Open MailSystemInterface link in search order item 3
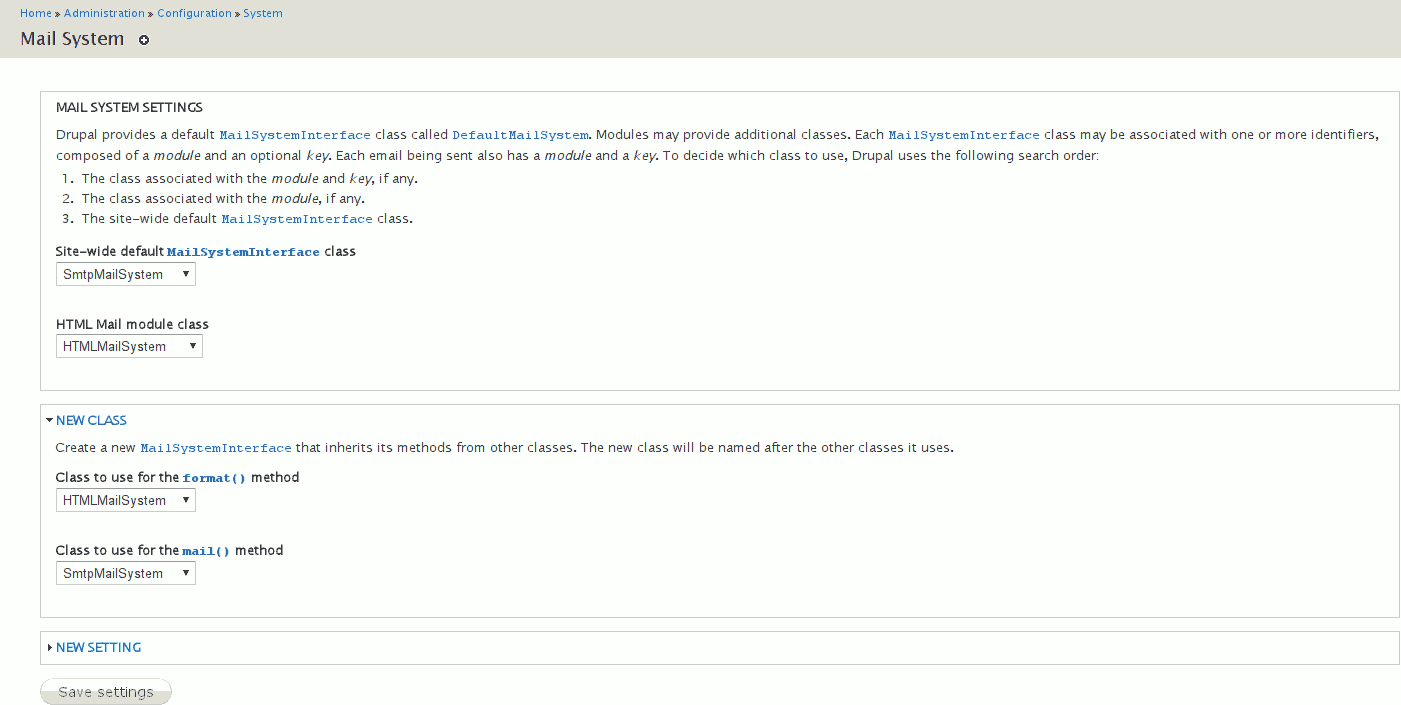This screenshot has height=705, width=1401. point(297,219)
